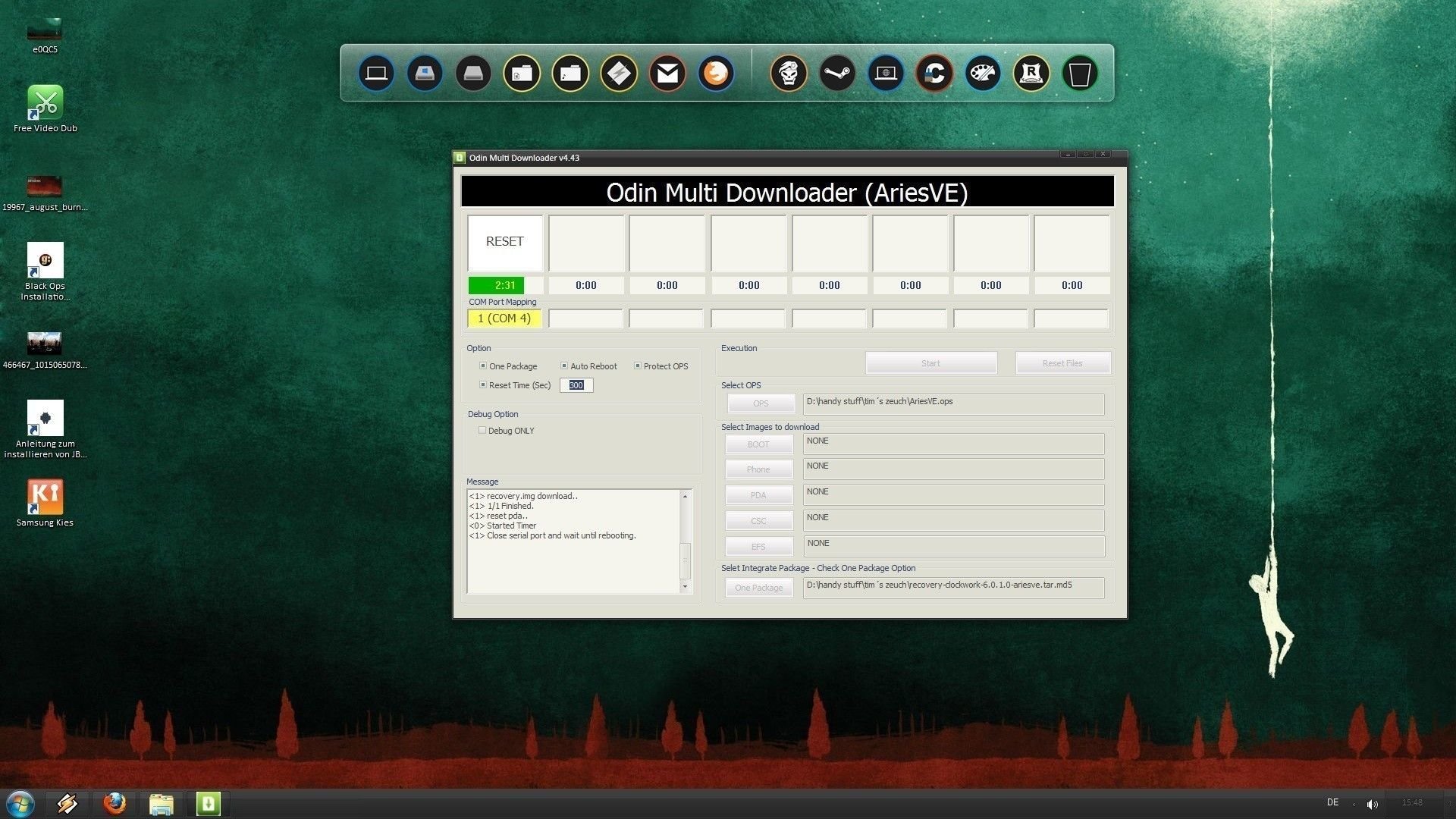
Task: Launch Firefox from the dock
Action: [716, 74]
